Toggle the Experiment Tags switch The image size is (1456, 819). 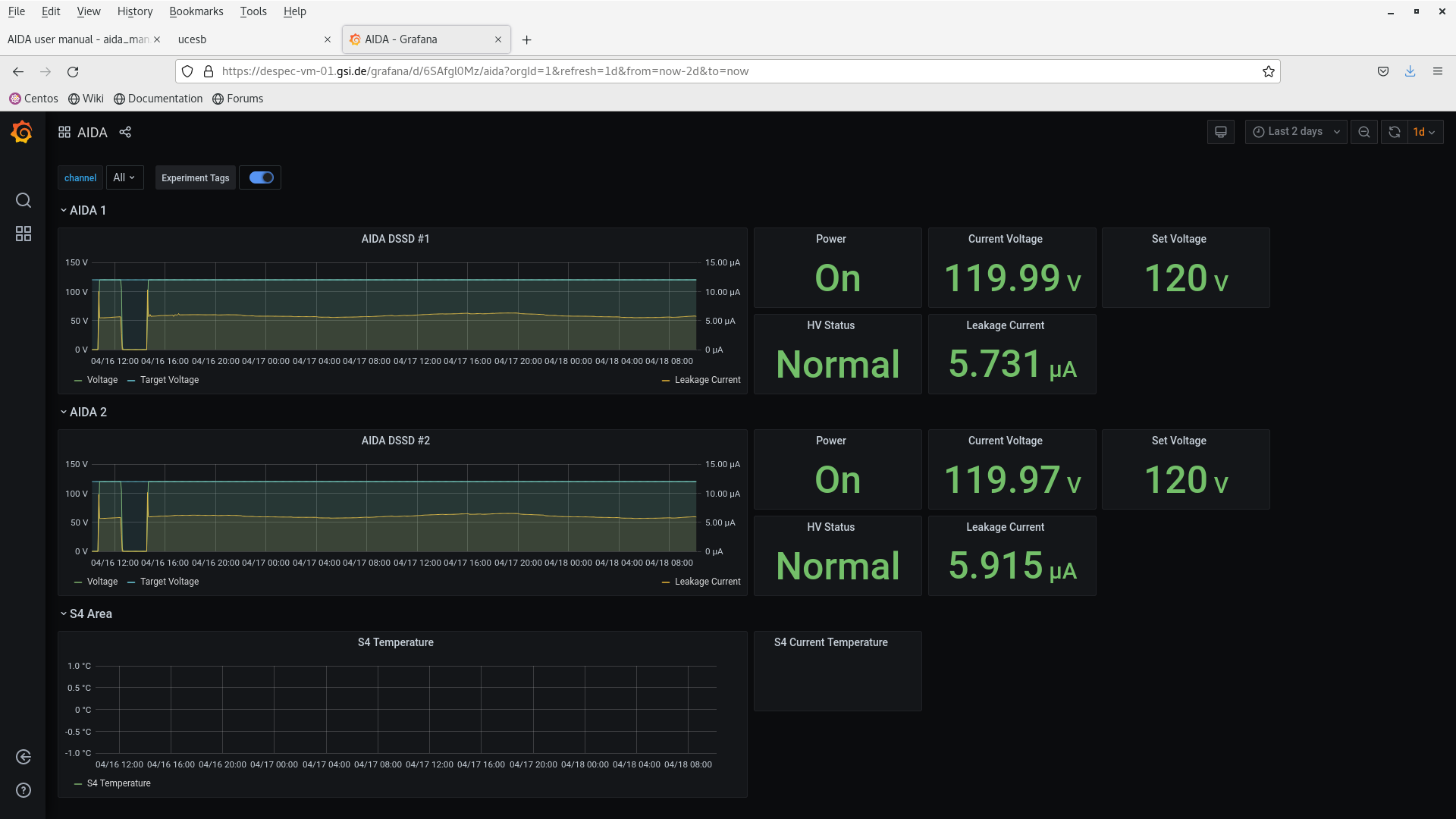(261, 177)
